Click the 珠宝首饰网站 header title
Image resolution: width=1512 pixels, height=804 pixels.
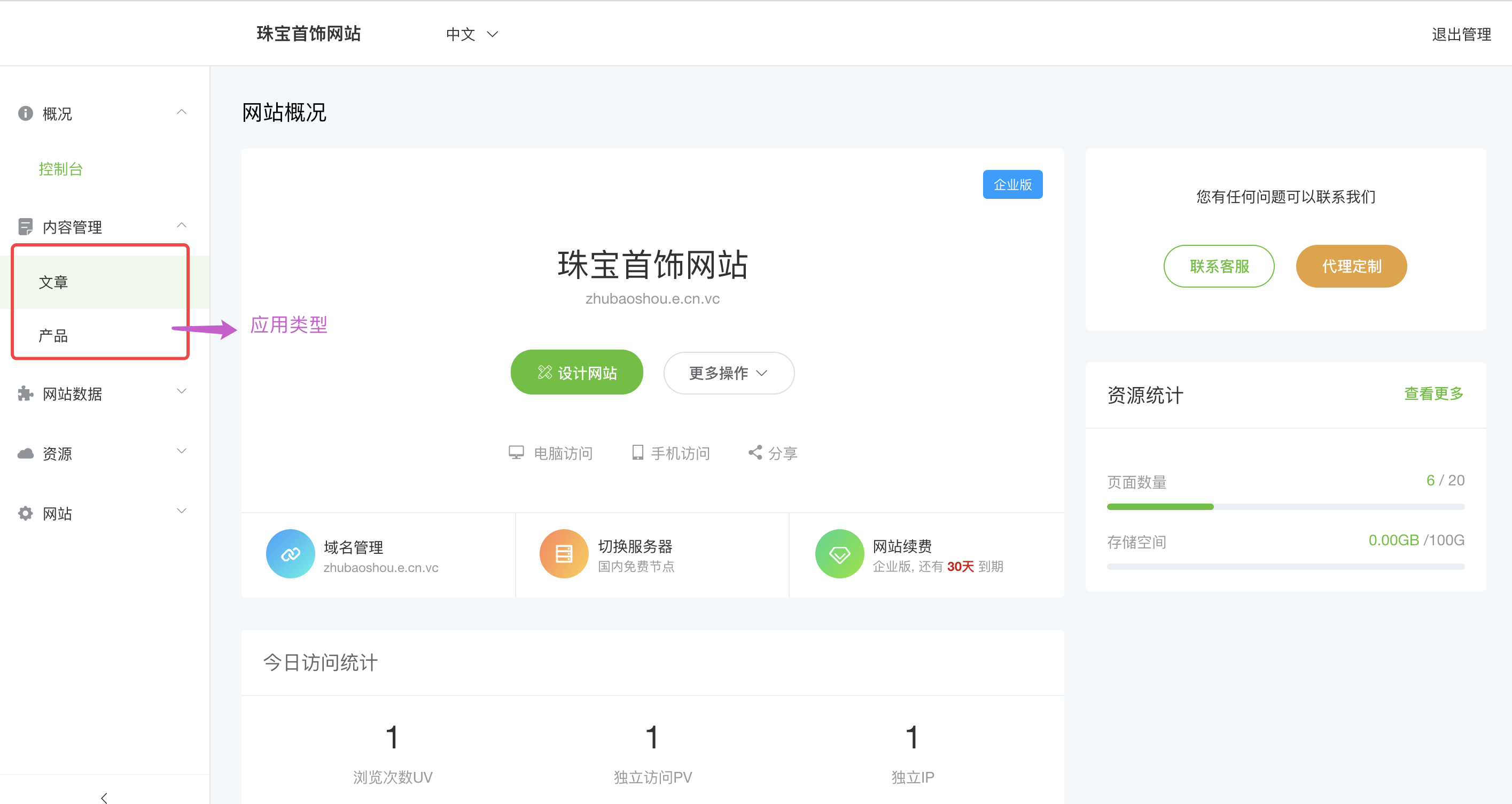(309, 34)
